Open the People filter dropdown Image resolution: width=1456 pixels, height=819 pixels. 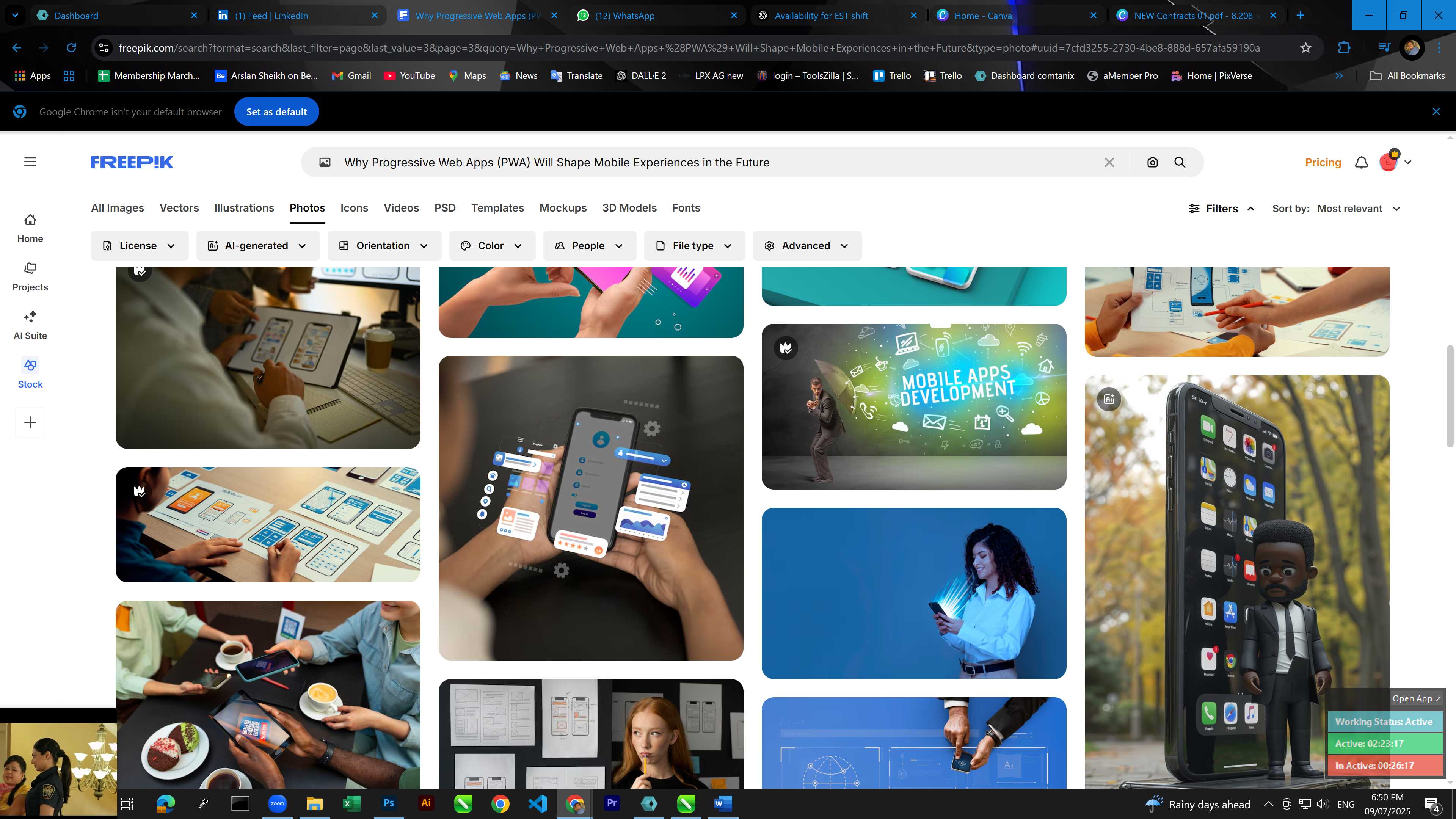[590, 245]
